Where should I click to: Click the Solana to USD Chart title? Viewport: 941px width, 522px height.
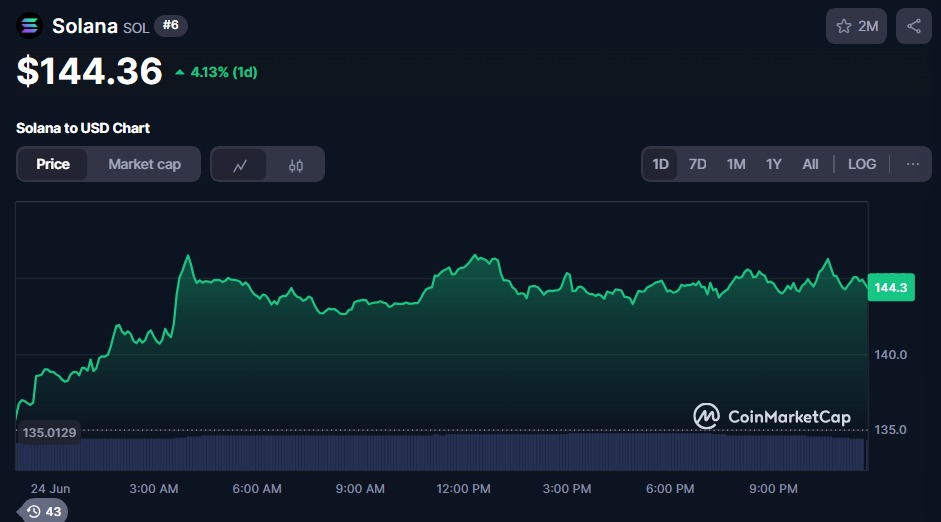[x=83, y=128]
